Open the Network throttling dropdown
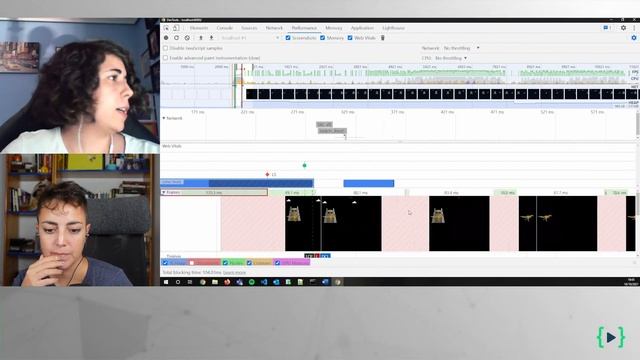This screenshot has height=360, width=640. click(x=461, y=48)
